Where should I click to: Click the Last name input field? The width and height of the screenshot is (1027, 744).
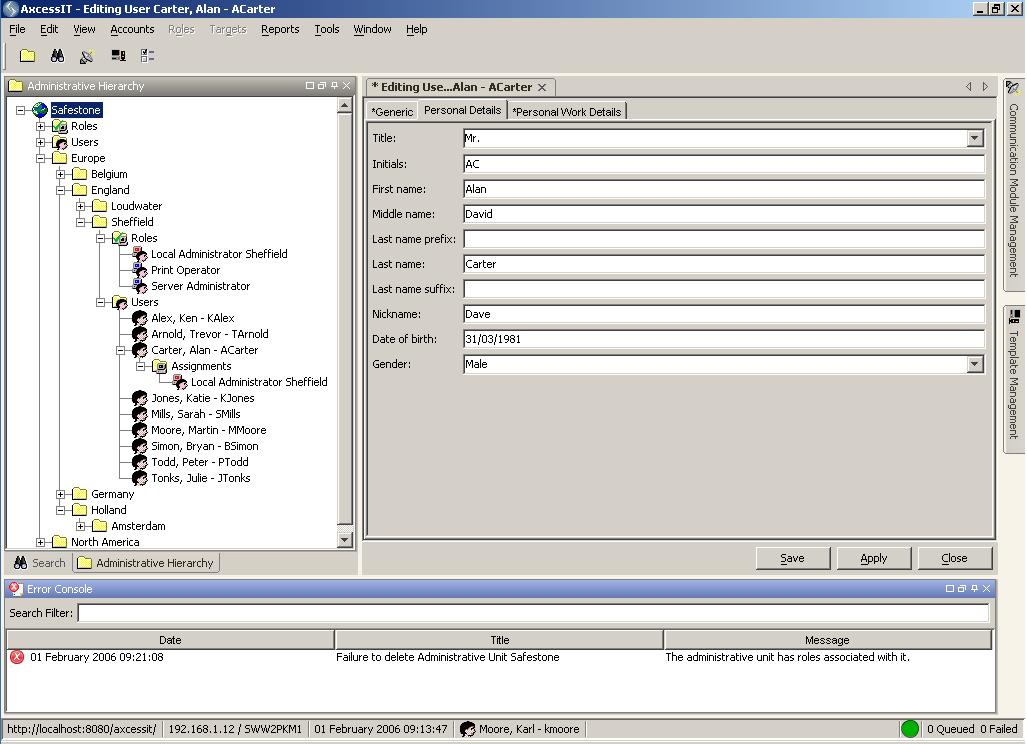[x=724, y=264]
